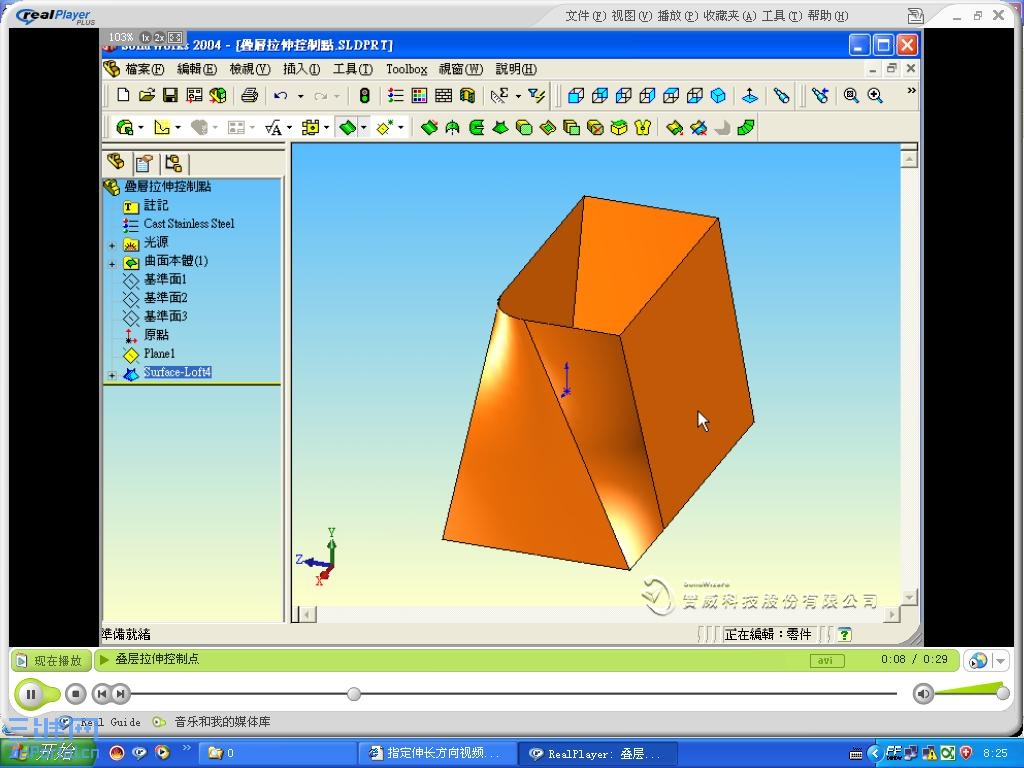Click the first blue cube view icon
This screenshot has height=768, width=1024.
tap(575, 96)
